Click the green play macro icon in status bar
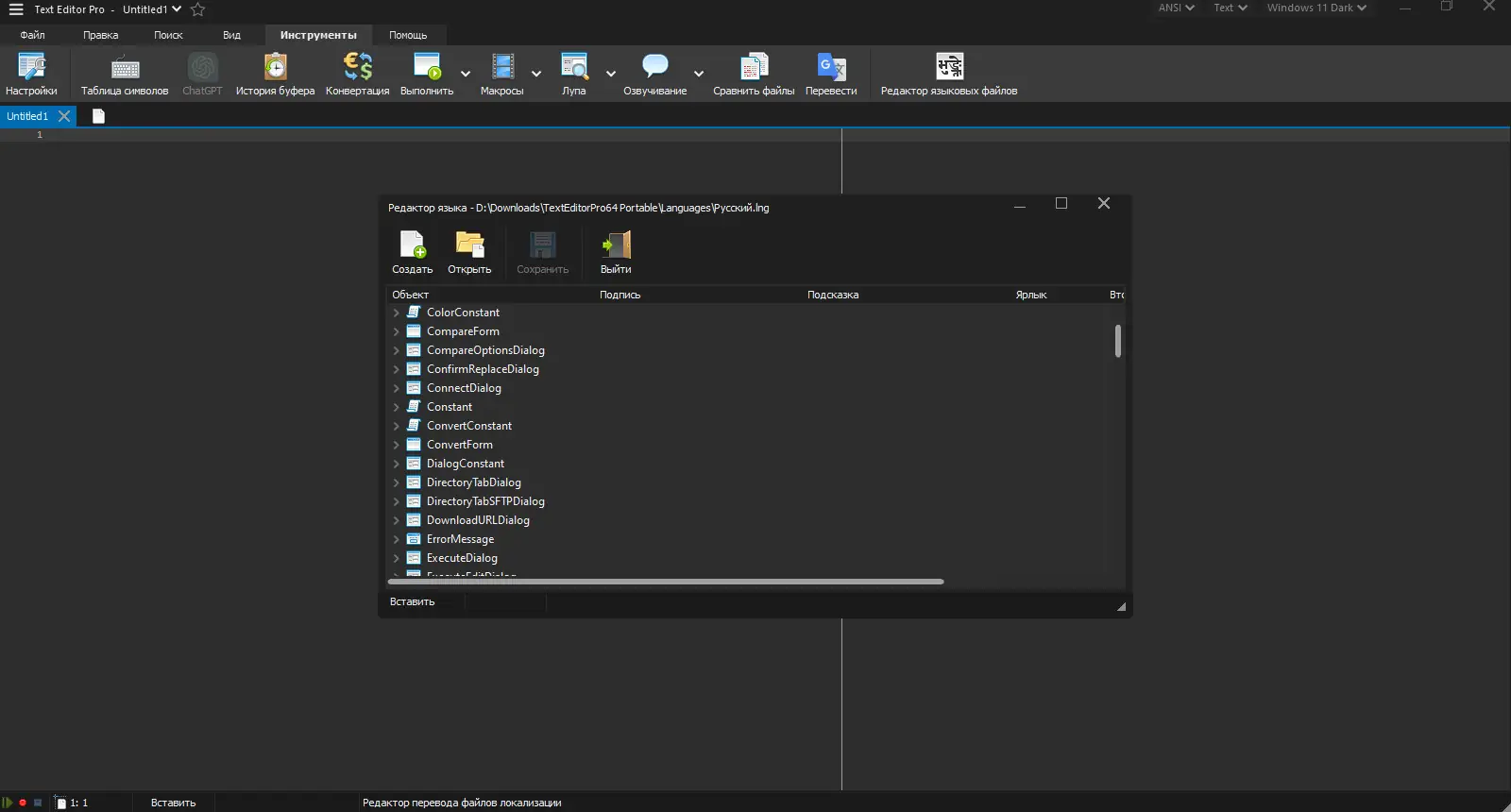This screenshot has width=1511, height=812. [8, 803]
